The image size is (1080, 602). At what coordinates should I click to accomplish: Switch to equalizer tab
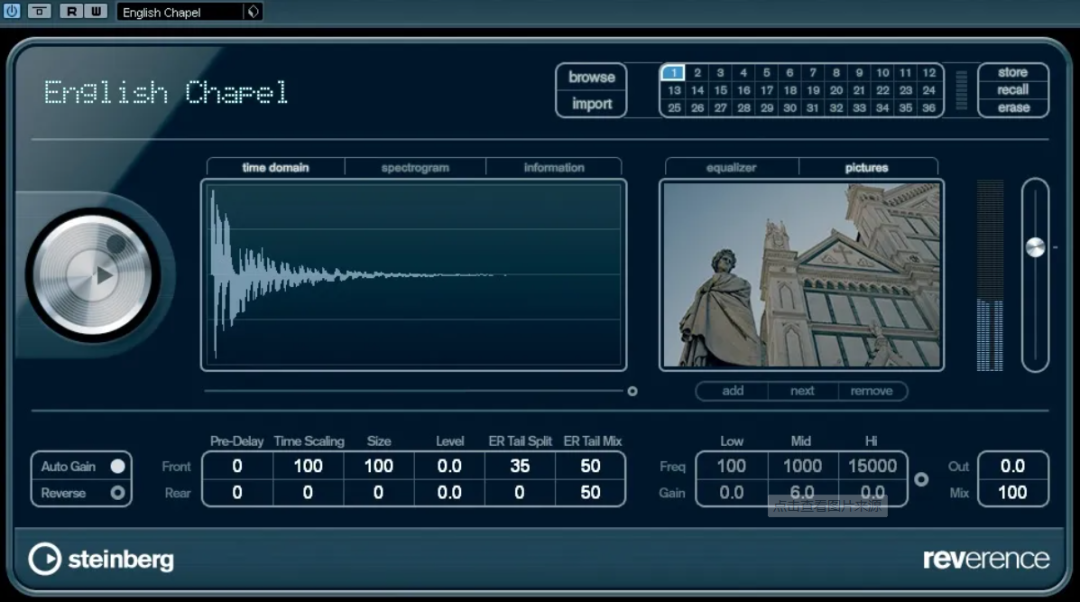click(x=731, y=167)
